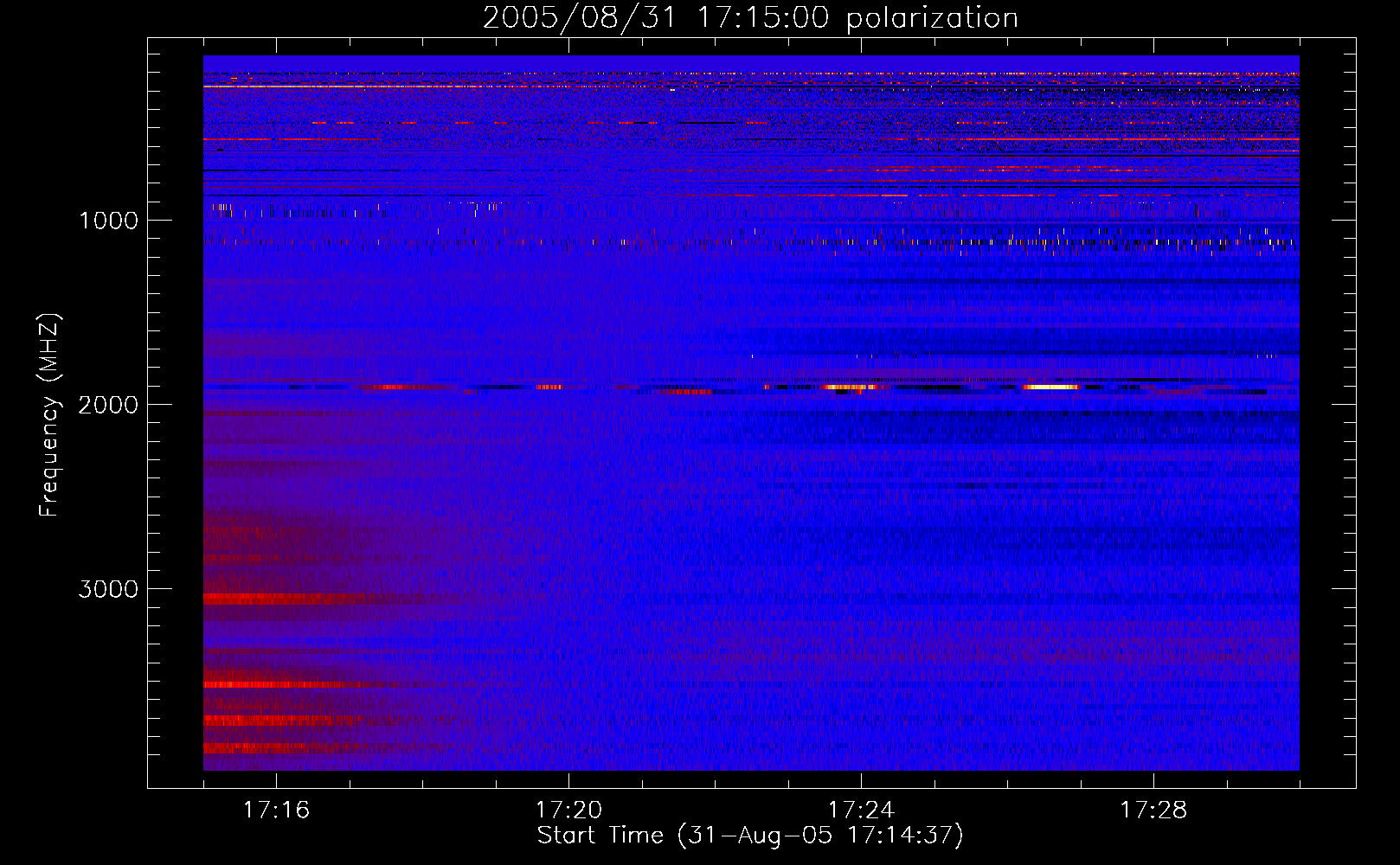
Task: Click the plot title '2005/08/31 17:15:00 polarization'
Action: point(750,18)
